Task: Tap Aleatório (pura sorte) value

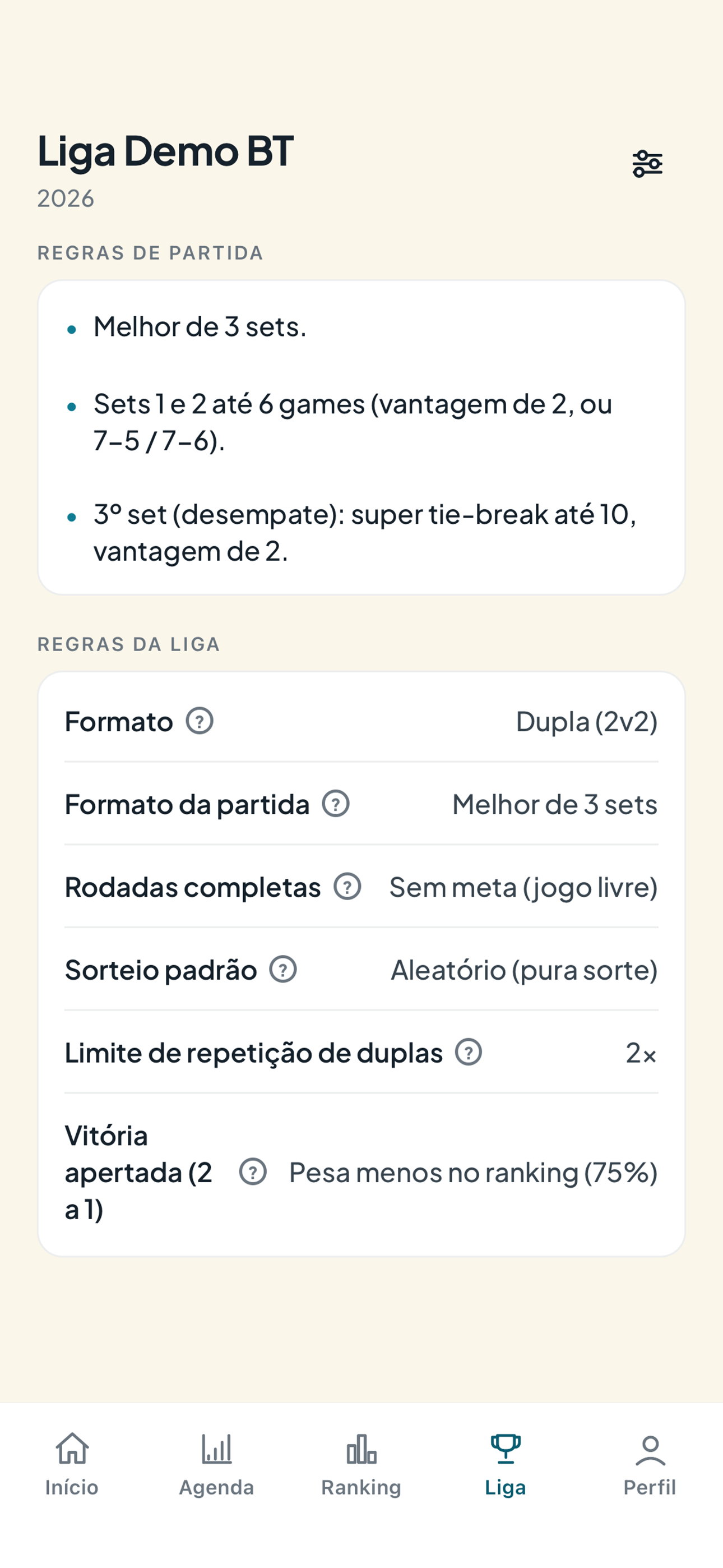Action: point(525,970)
